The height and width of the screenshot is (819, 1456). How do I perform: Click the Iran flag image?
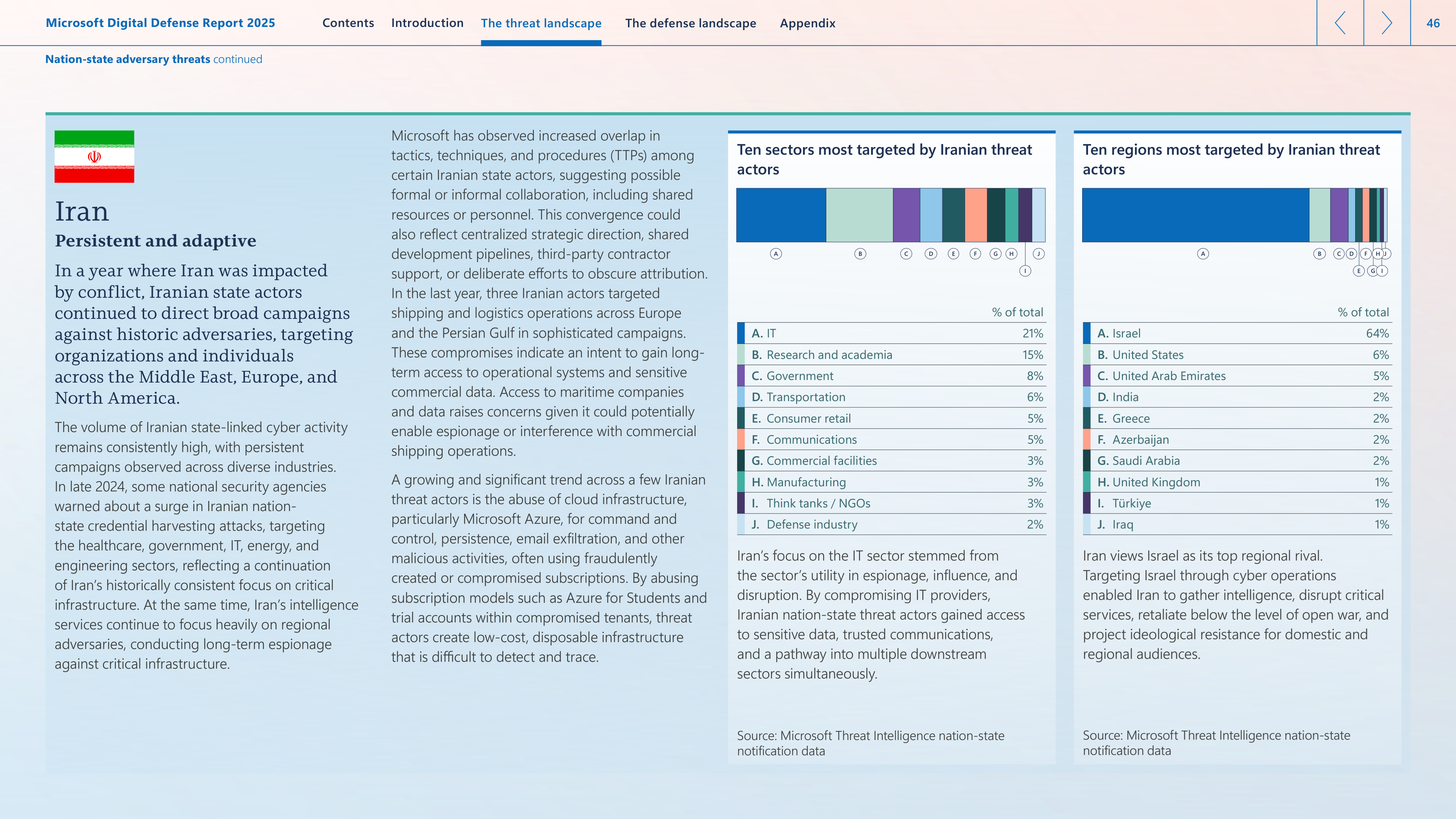[x=94, y=157]
